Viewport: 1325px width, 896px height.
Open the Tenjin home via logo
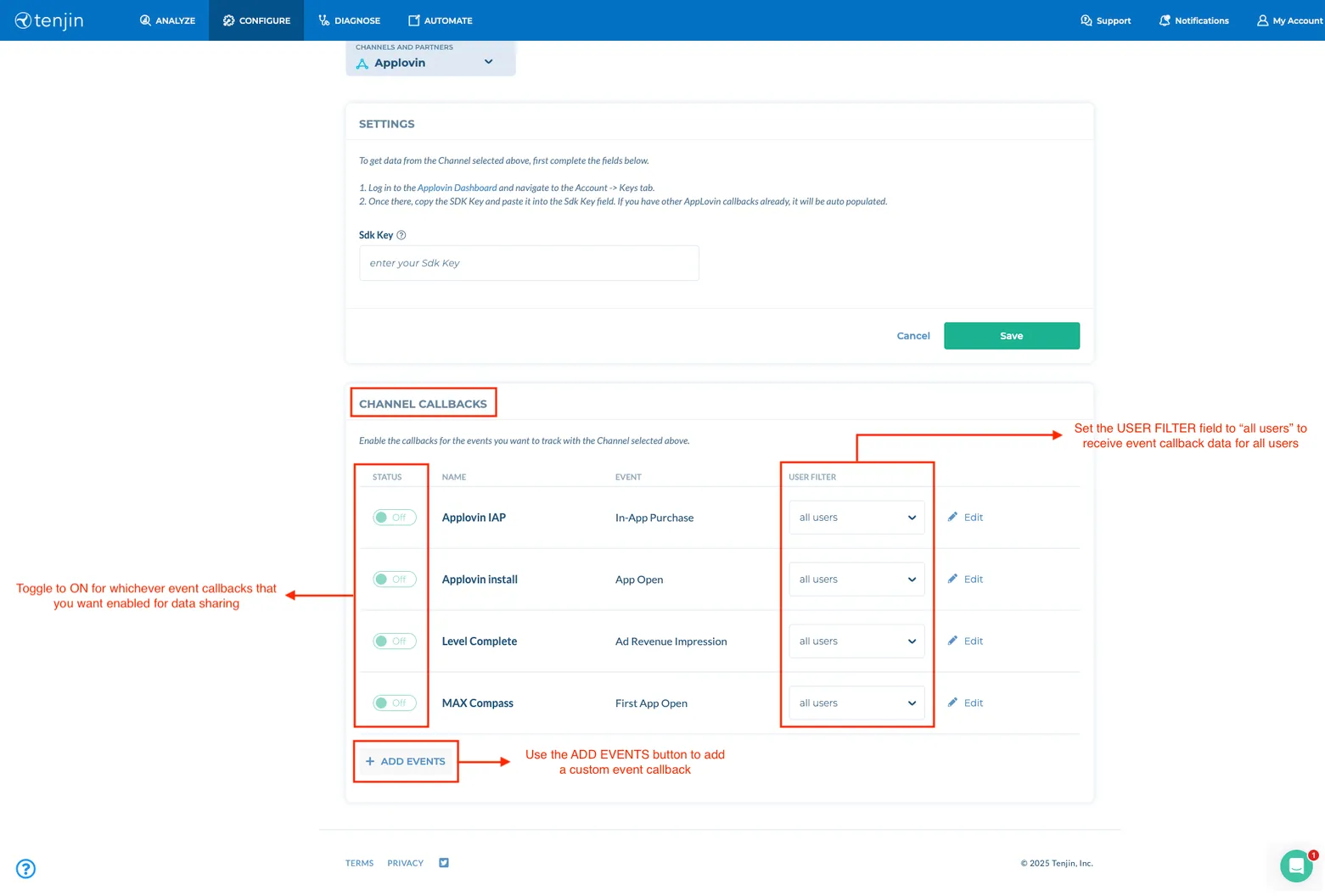click(48, 20)
